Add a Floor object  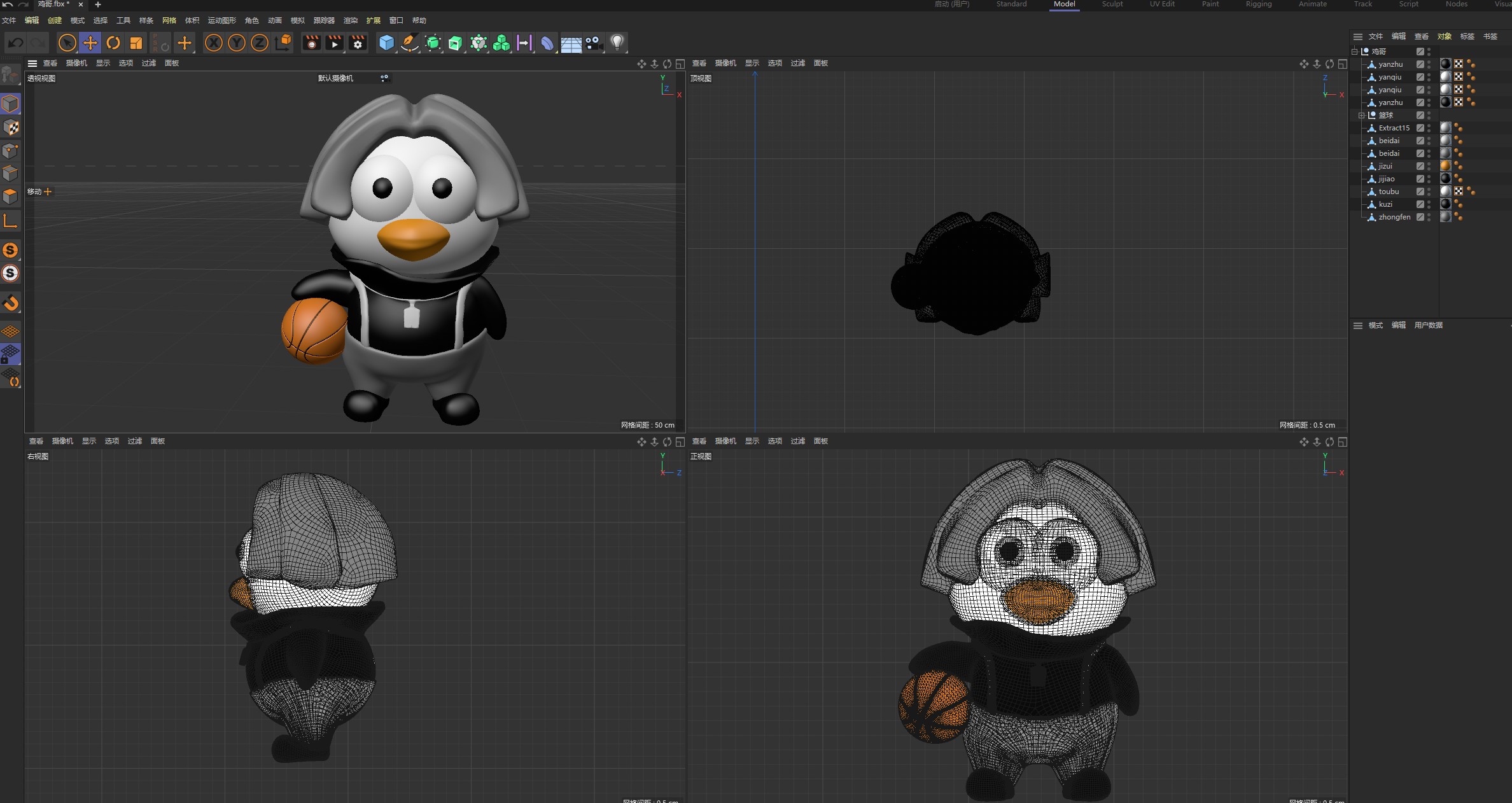(571, 43)
